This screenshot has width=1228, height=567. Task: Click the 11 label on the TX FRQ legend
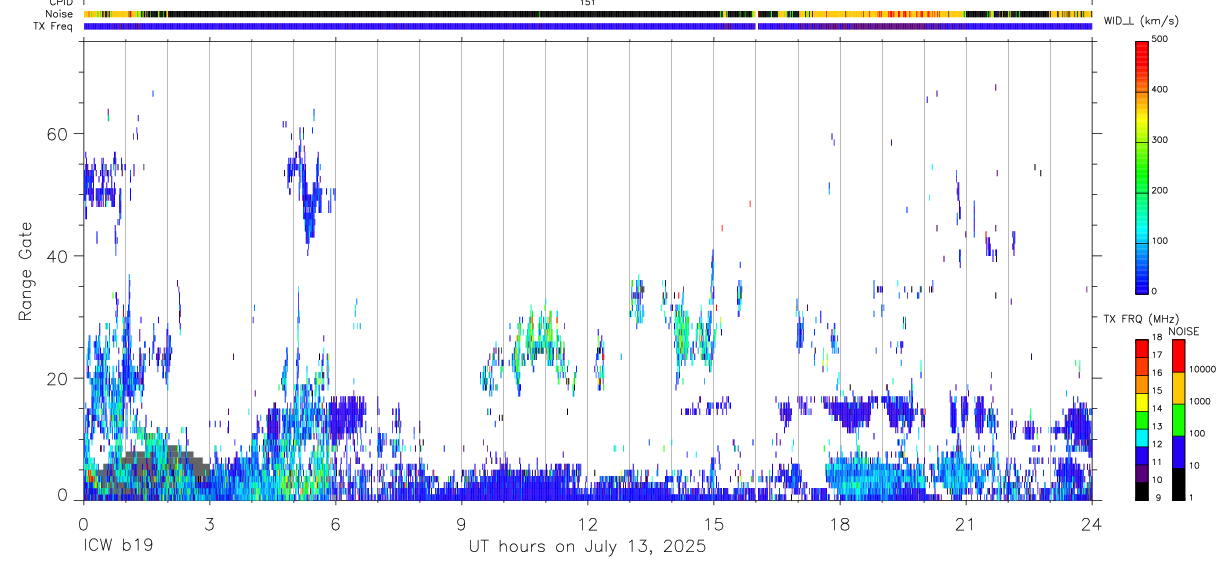coord(1156,461)
